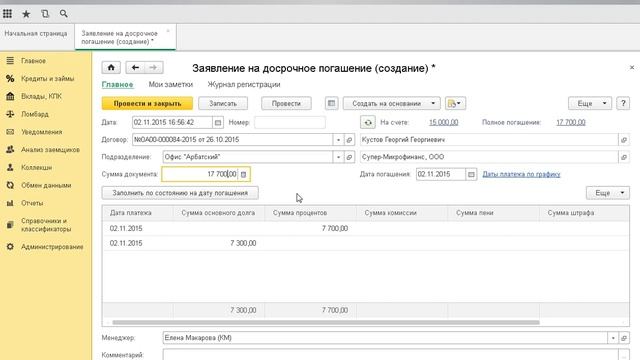The height and width of the screenshot is (360, 640).
Task: Open Обмен данными section
Action: [x=46, y=185]
